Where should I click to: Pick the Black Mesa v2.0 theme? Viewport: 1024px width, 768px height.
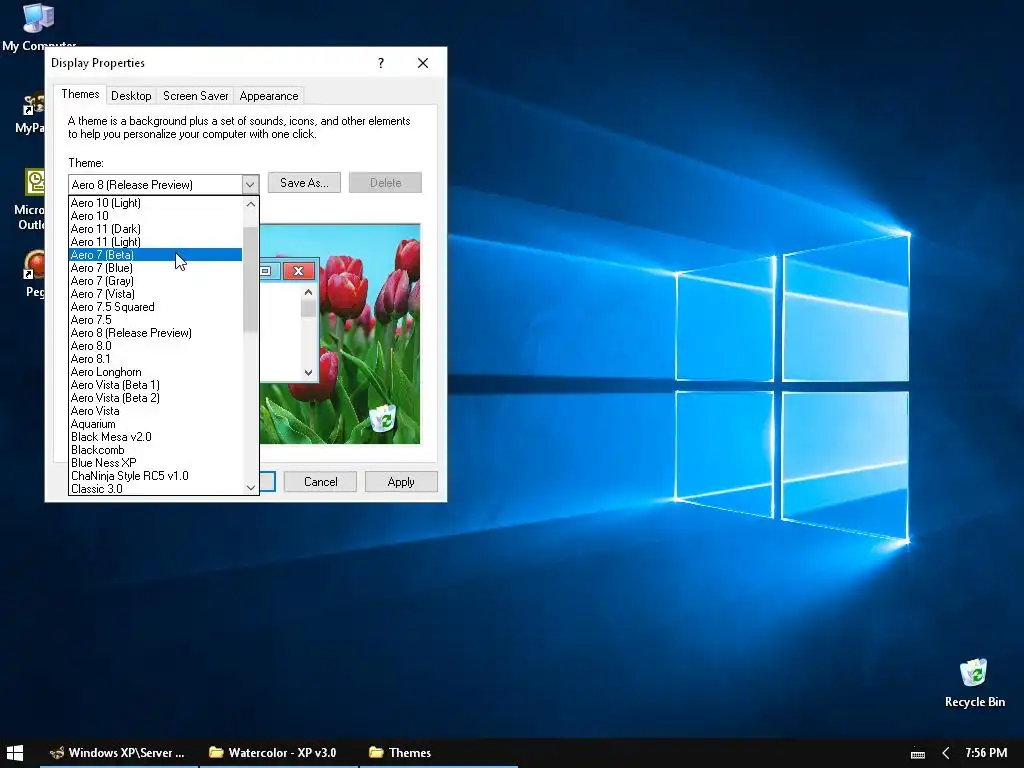(155, 437)
